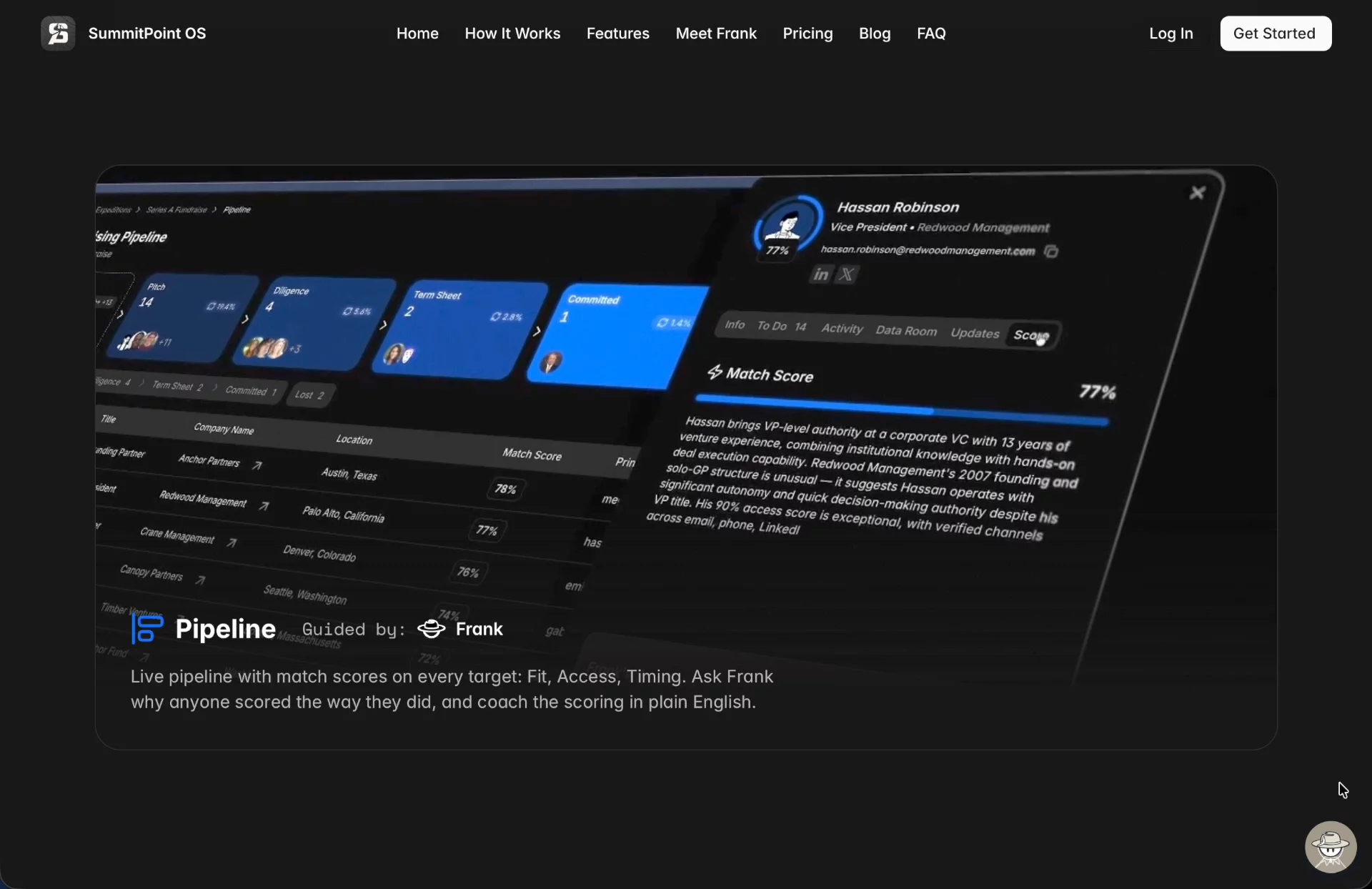This screenshot has height=889, width=1372.
Task: Open Canopy Partners external link arrow
Action: pos(200,580)
